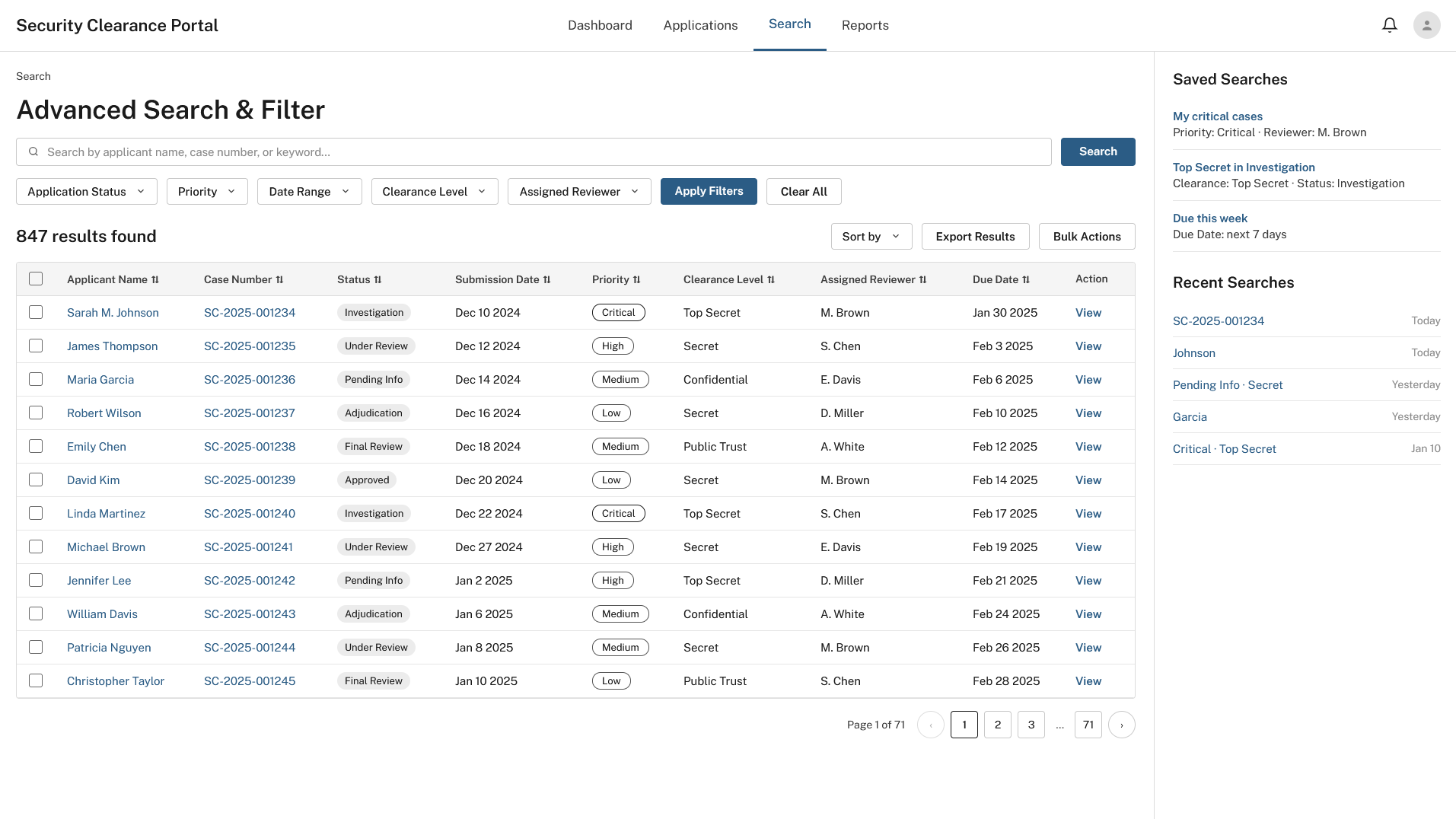
Task: Sort by Applicant Name column arrows
Action: coord(155,279)
